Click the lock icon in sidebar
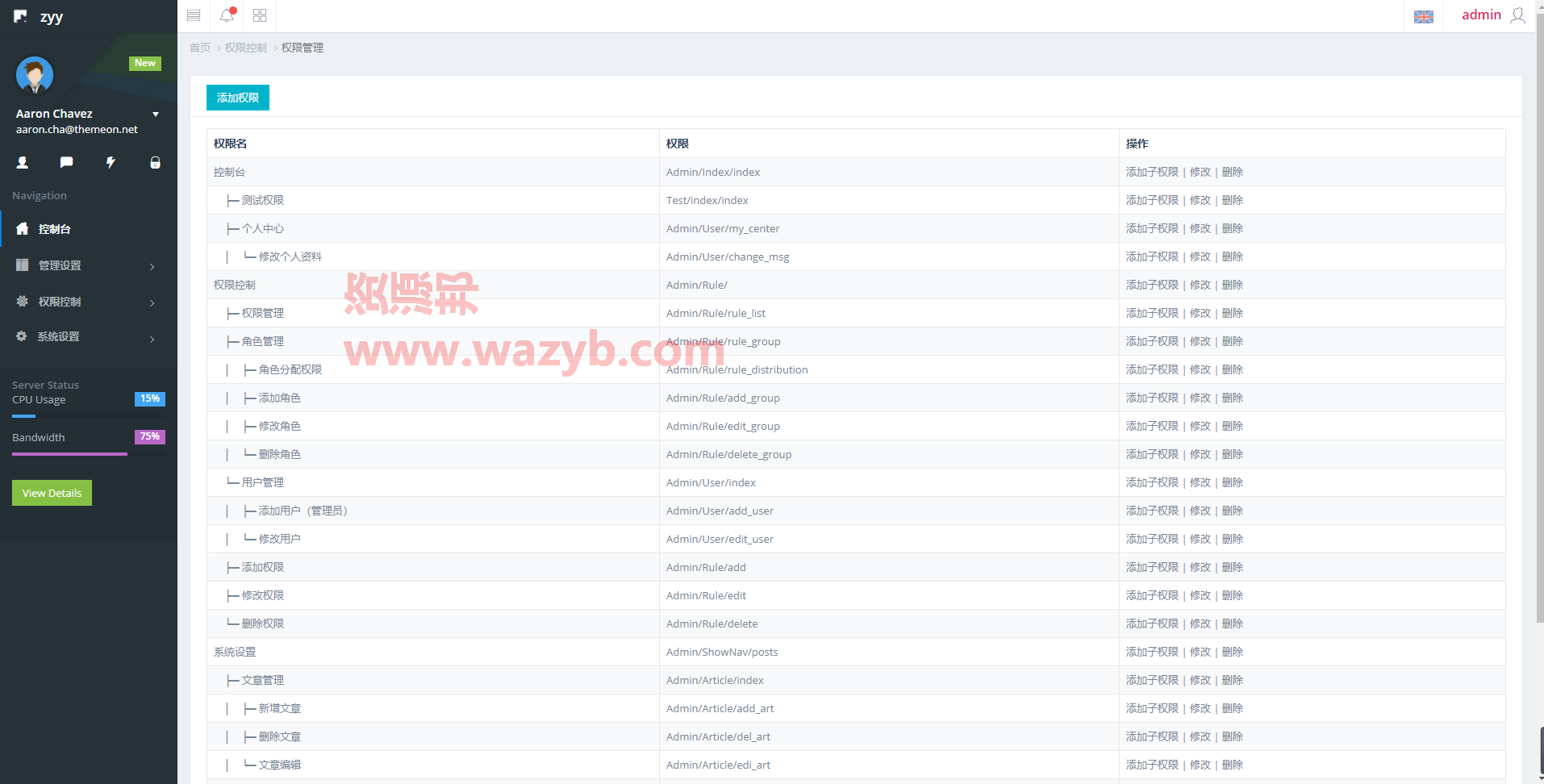 (x=155, y=162)
